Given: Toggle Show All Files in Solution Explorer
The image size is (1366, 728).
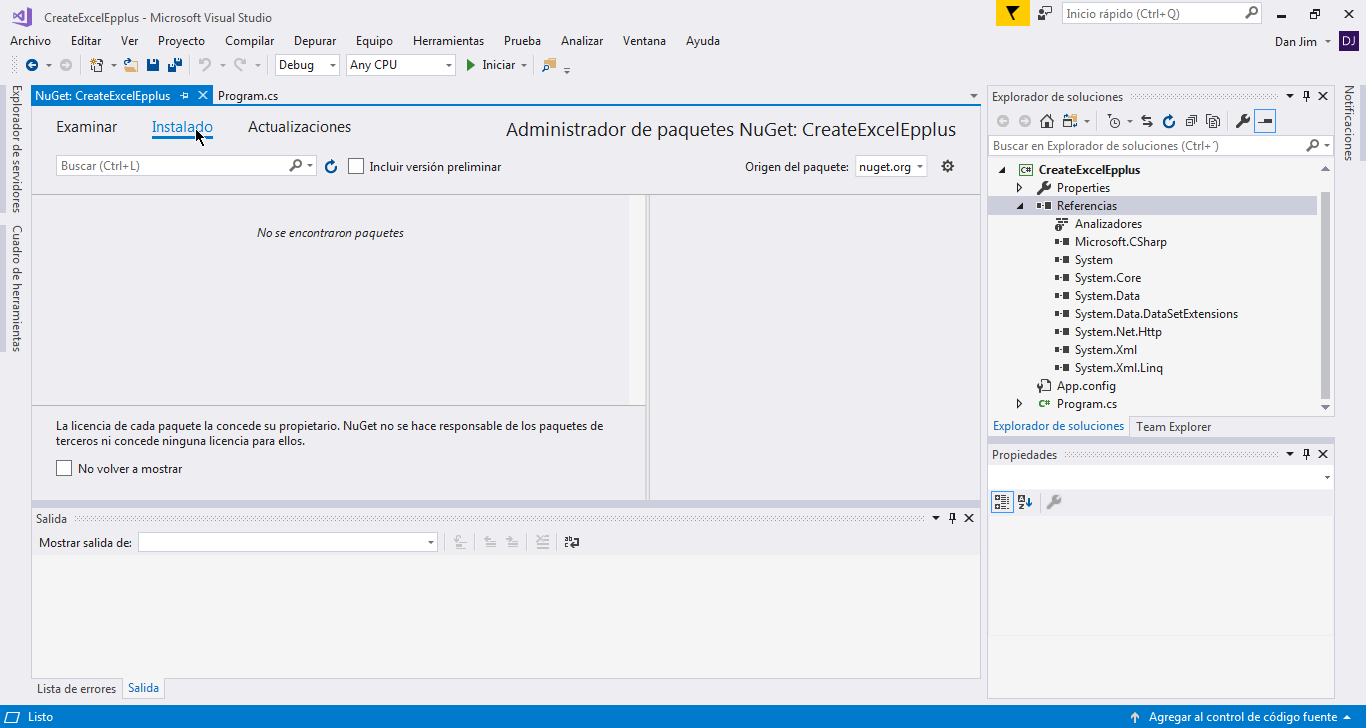Looking at the screenshot, I should 1213,121.
